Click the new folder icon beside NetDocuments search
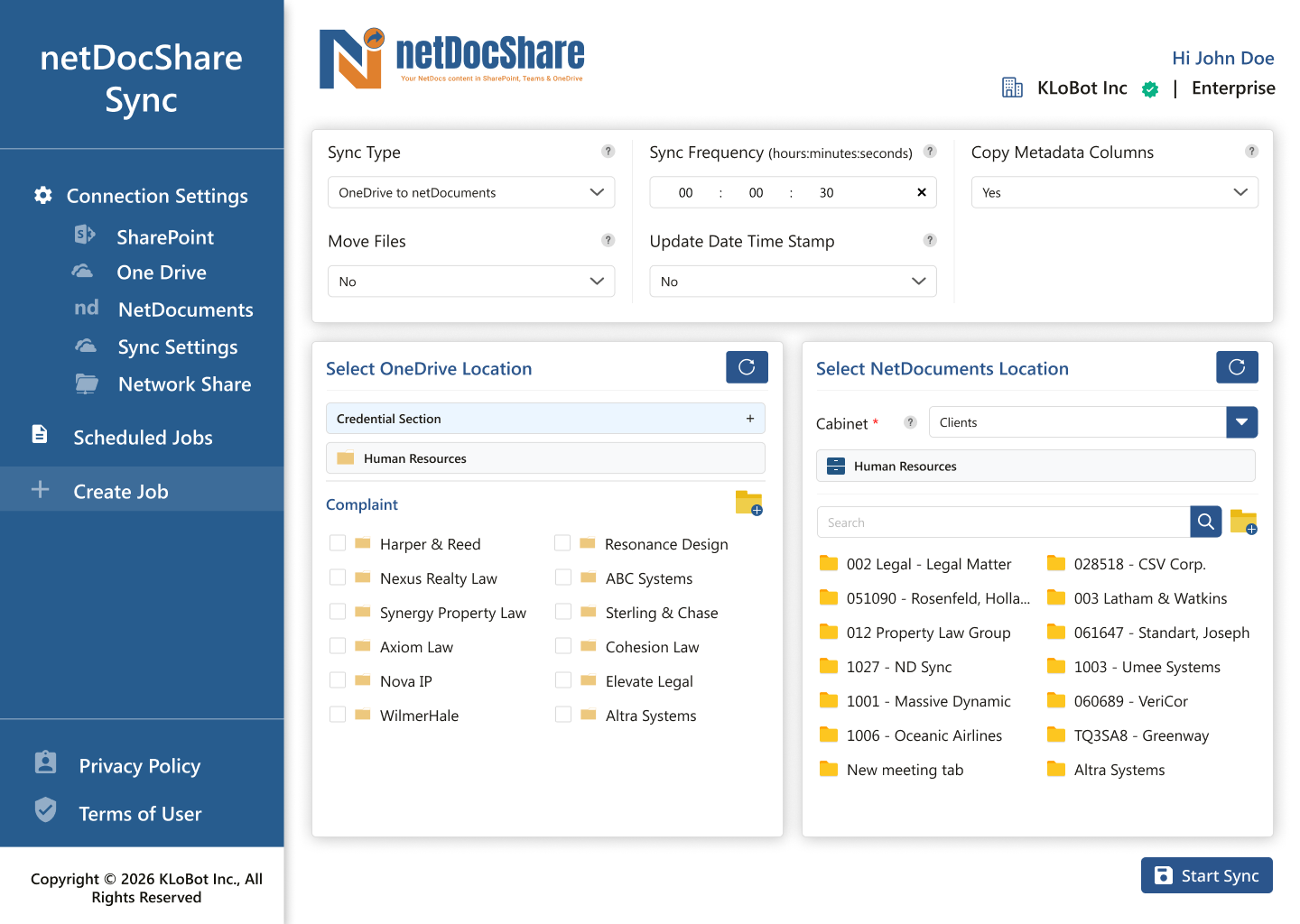 click(x=1244, y=522)
